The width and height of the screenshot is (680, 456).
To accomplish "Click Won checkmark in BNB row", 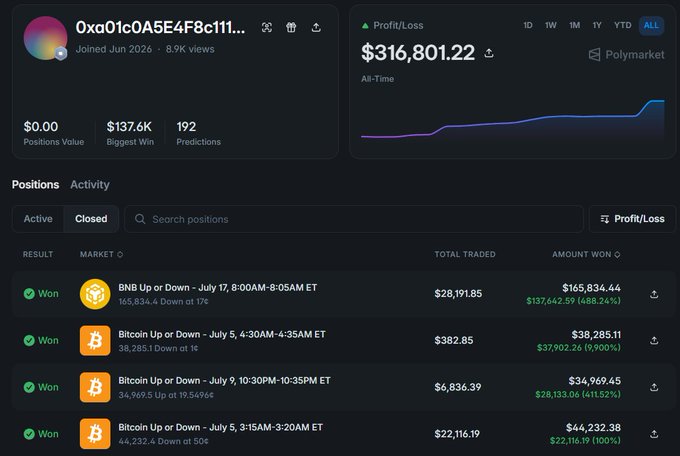I will coord(29,294).
